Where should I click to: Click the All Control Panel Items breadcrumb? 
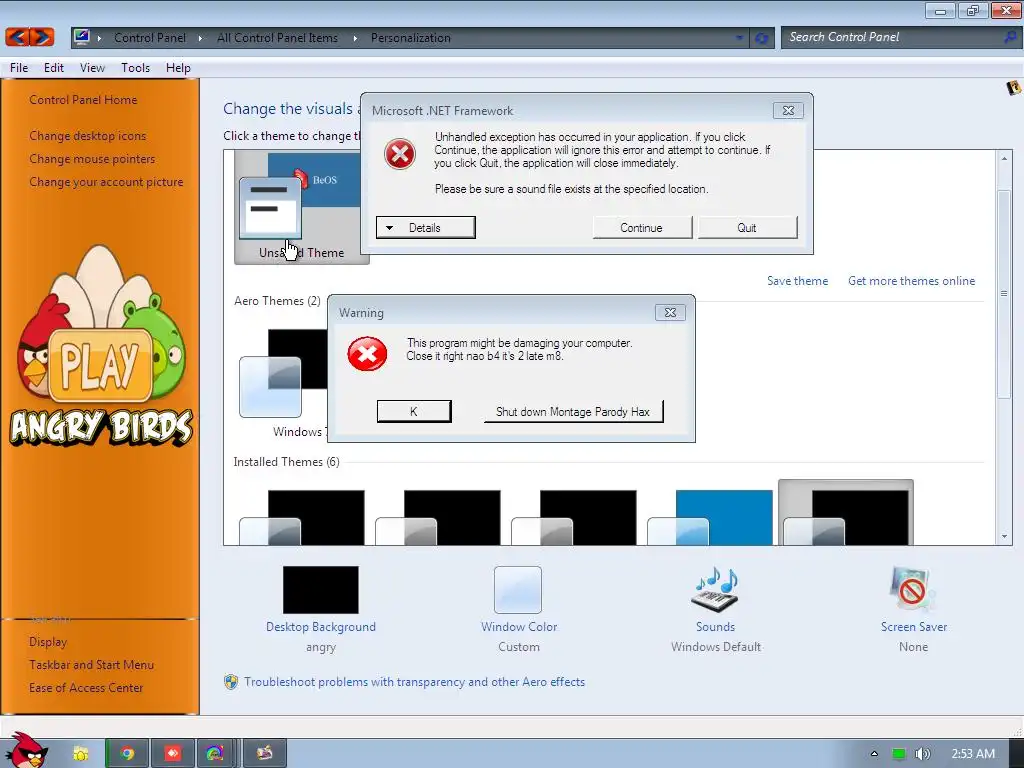coord(278,38)
